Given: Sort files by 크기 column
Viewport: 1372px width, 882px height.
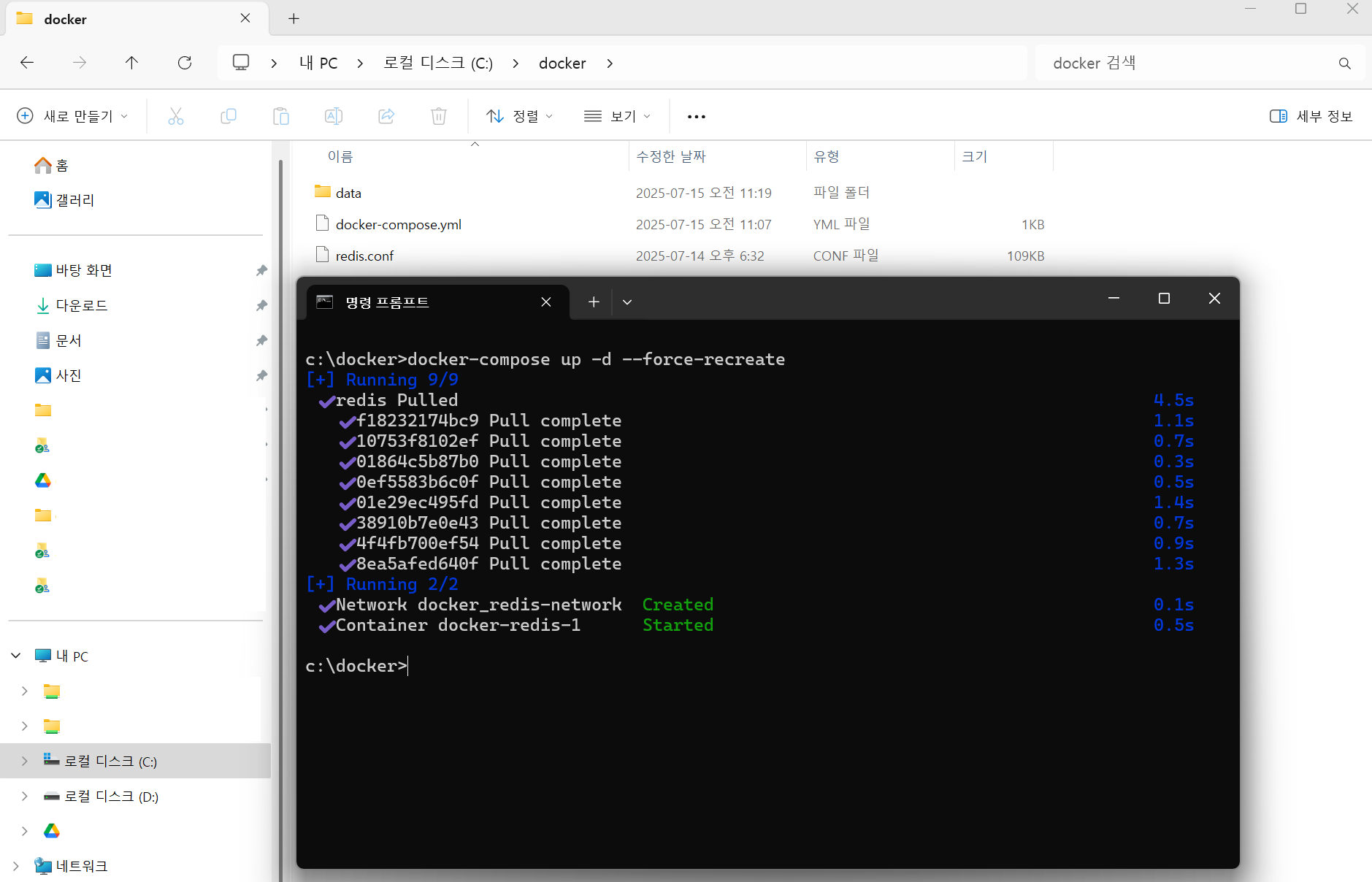Looking at the screenshot, I should click(975, 156).
